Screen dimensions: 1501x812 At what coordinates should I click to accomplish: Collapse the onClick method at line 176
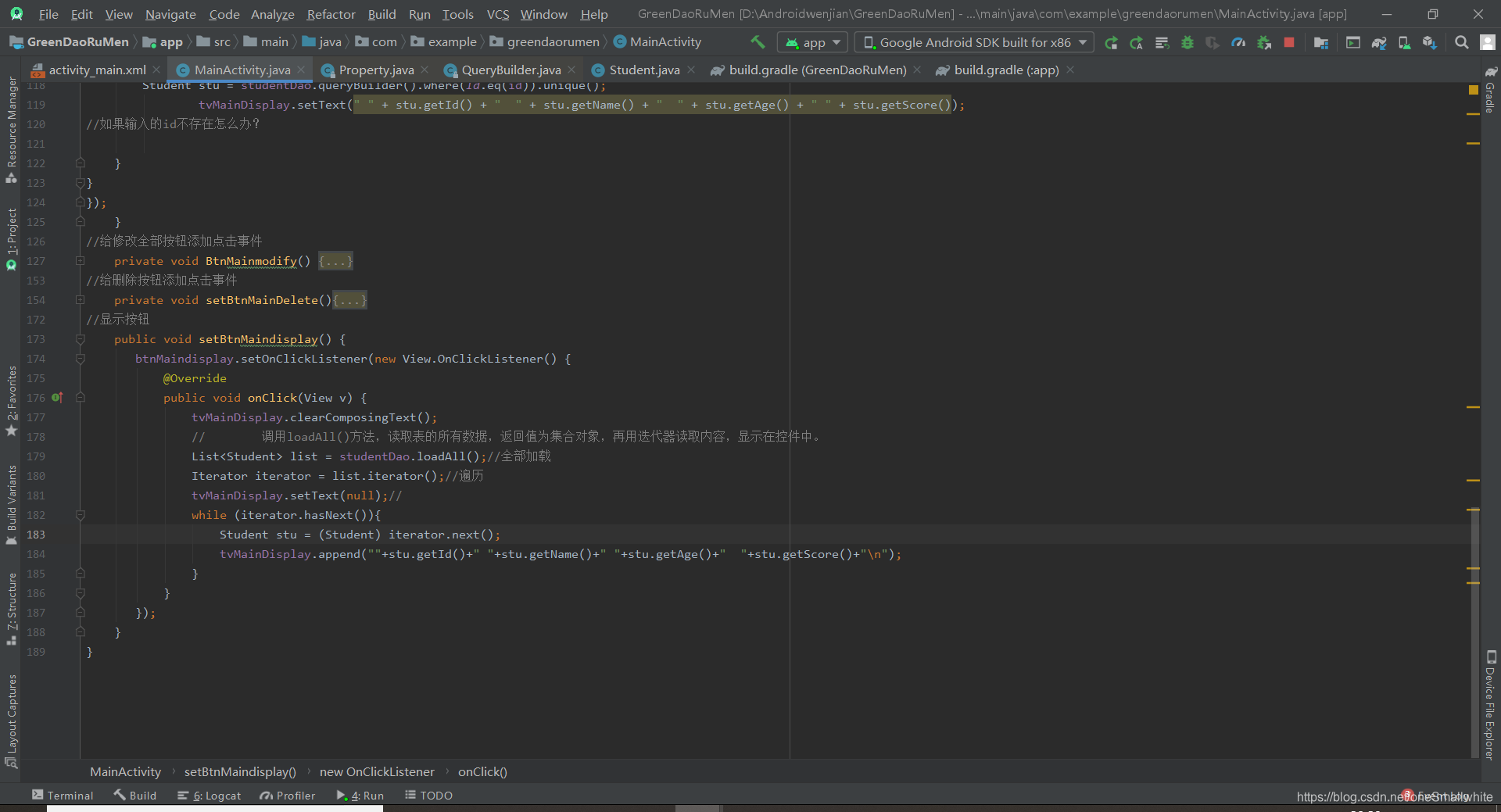point(80,398)
